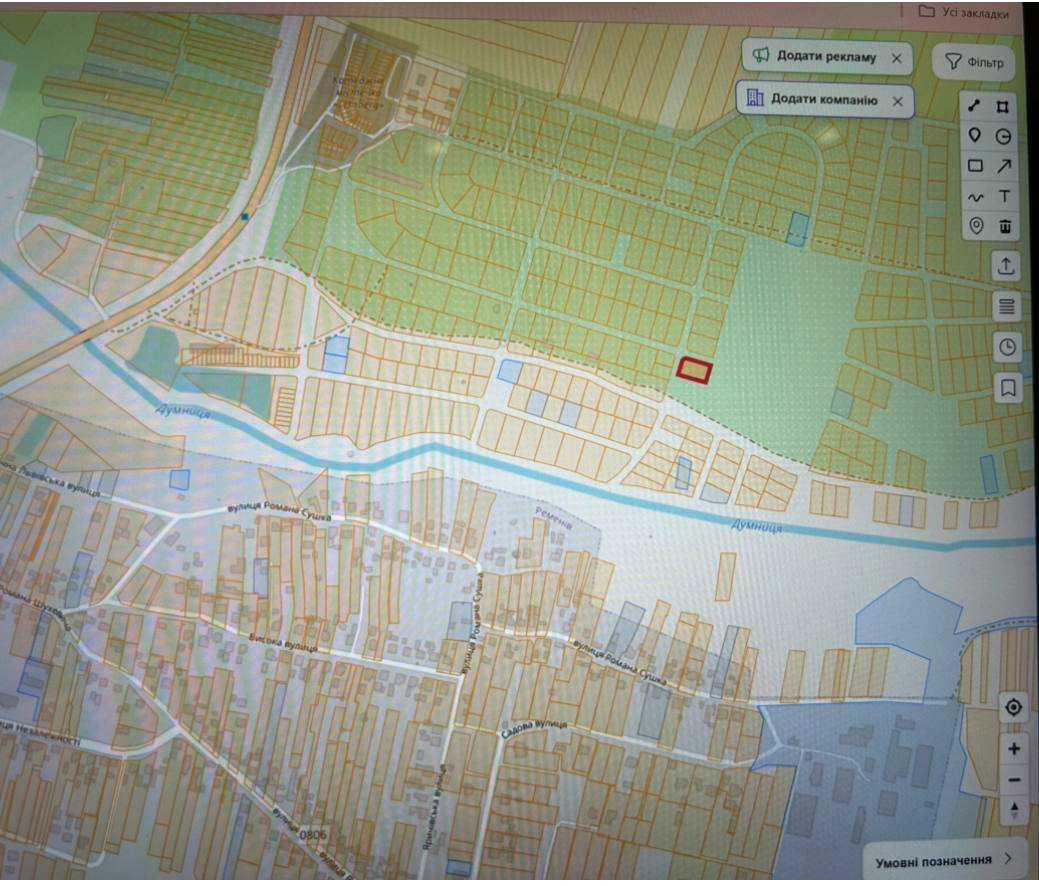The height and width of the screenshot is (886, 1039).
Task: Pick the rectangle drawing tool
Action: pyautogui.click(x=975, y=166)
